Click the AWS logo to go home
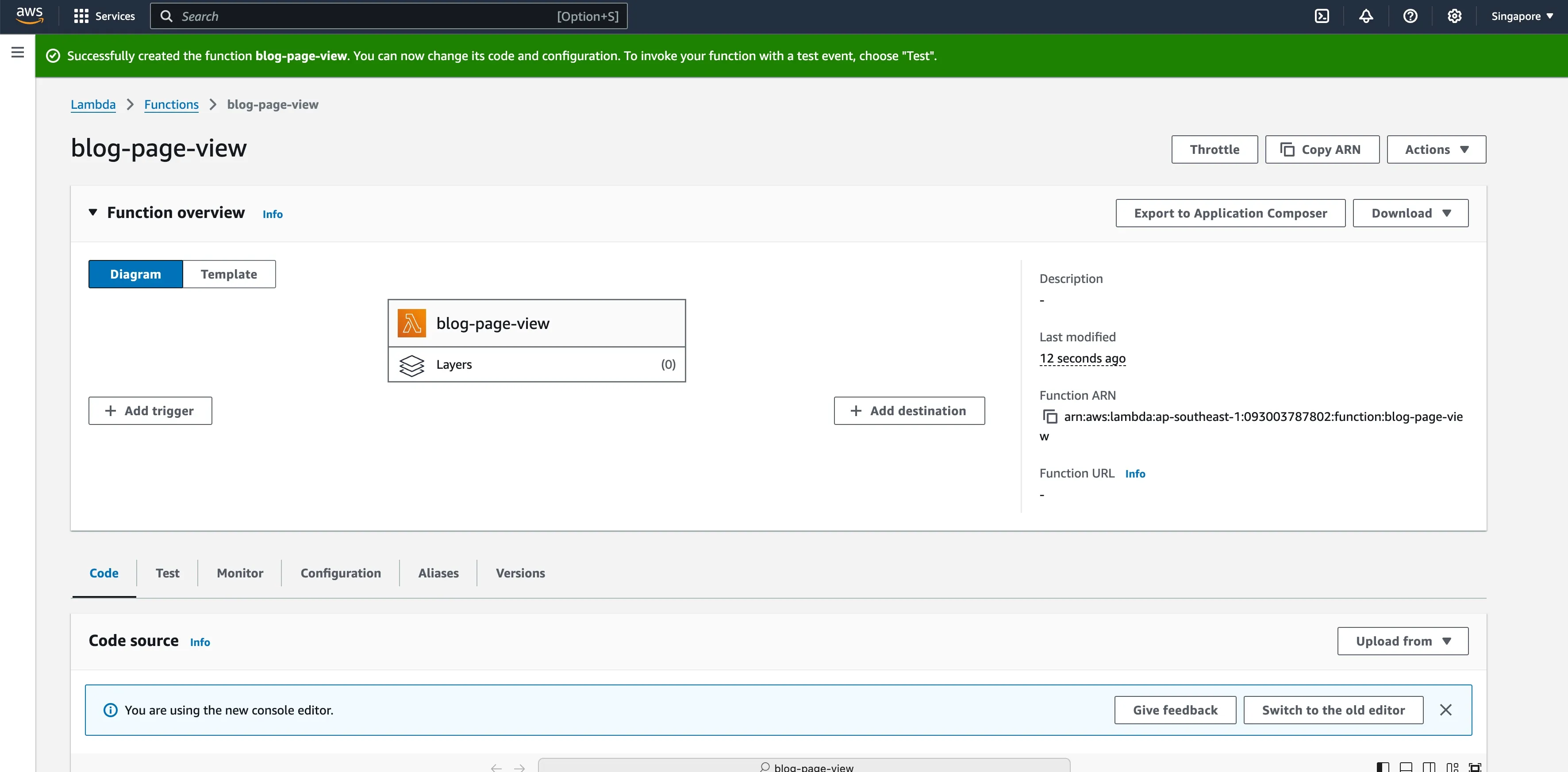Screen dimensions: 1568x772 pos(29,16)
